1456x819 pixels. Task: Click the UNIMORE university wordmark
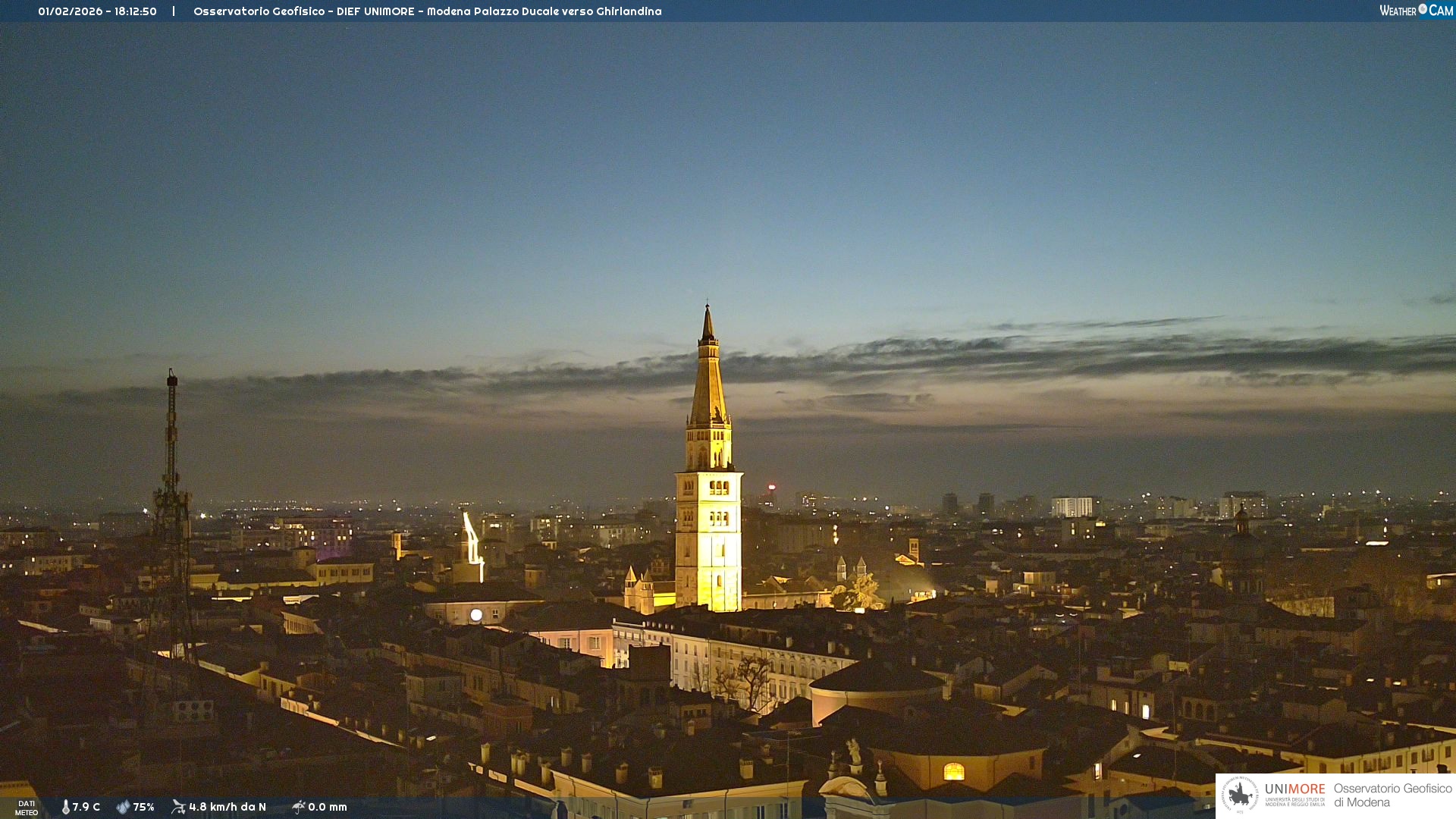click(1294, 789)
